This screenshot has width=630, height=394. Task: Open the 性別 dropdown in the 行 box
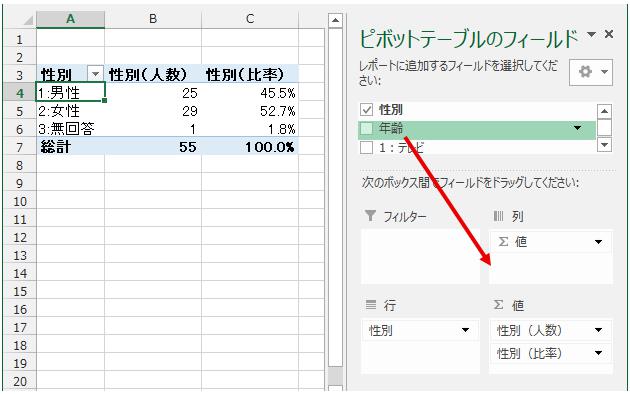pyautogui.click(x=465, y=330)
